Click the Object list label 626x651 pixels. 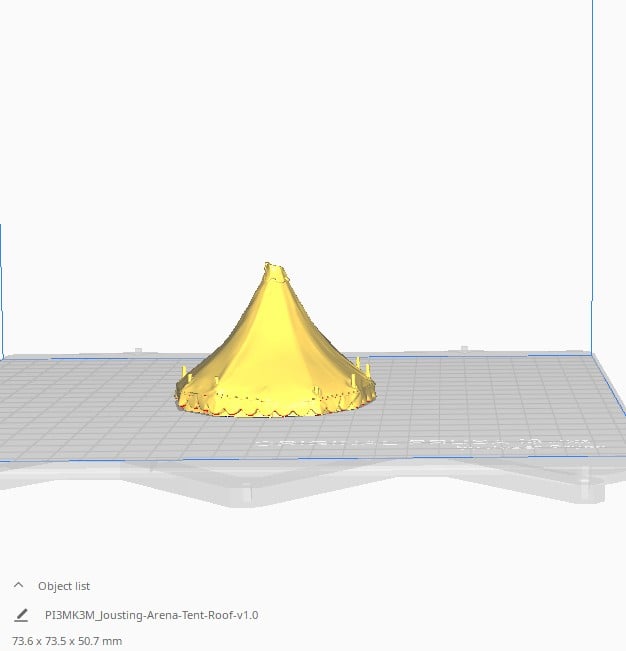point(64,586)
